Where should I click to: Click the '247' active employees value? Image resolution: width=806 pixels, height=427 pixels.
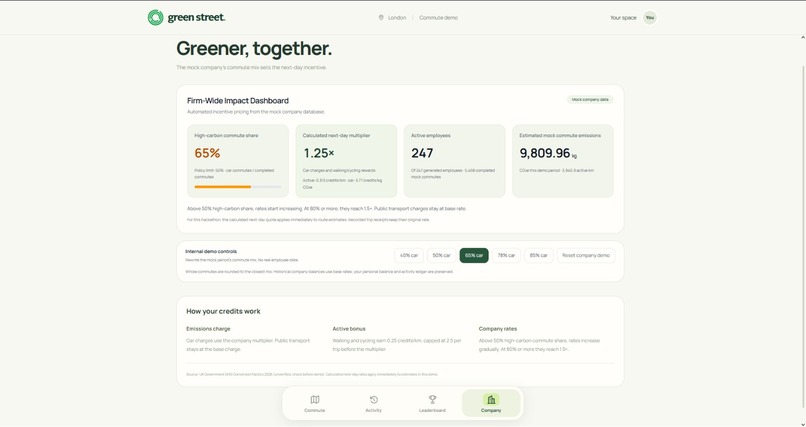point(422,153)
